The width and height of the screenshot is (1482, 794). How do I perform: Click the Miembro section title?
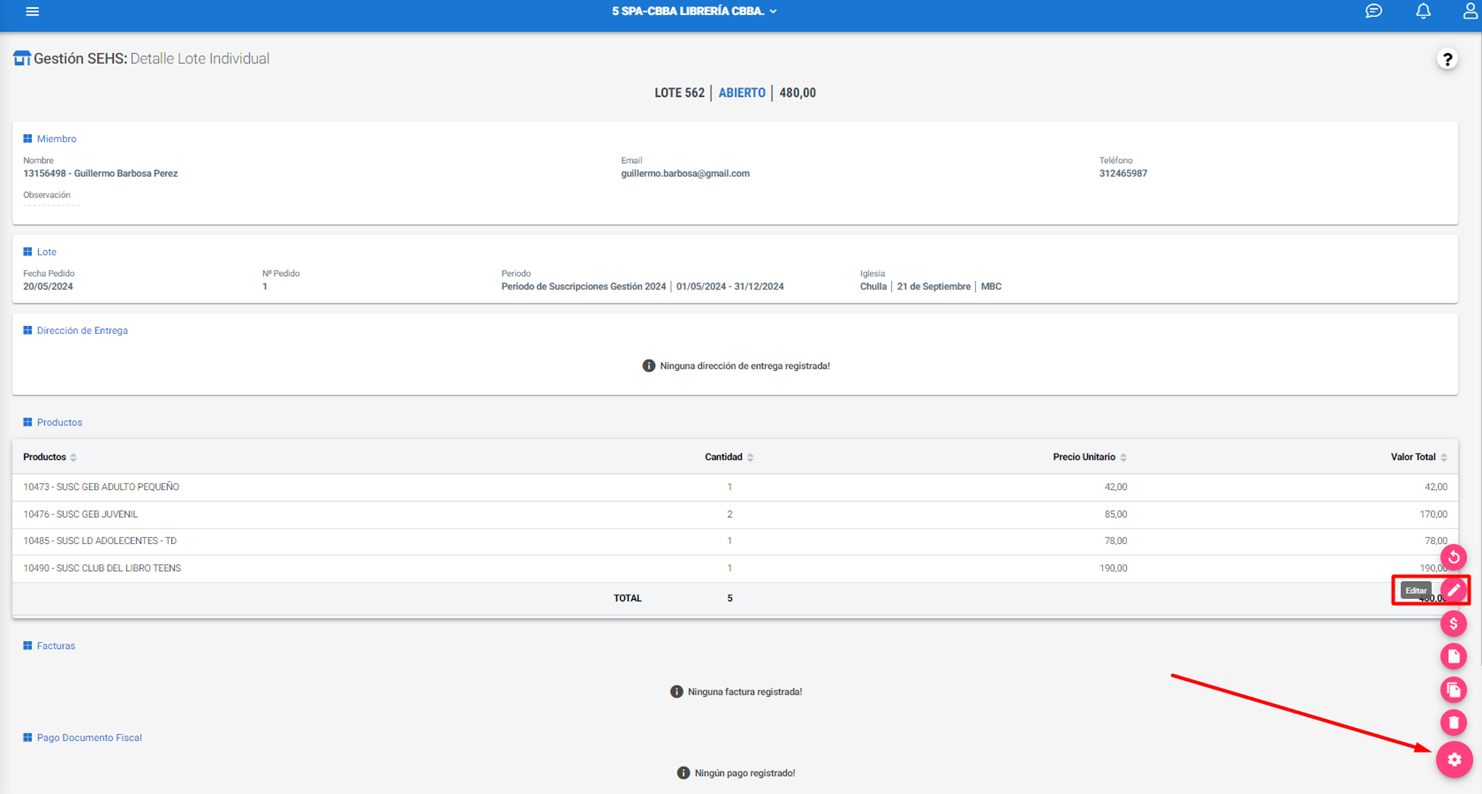coord(56,139)
